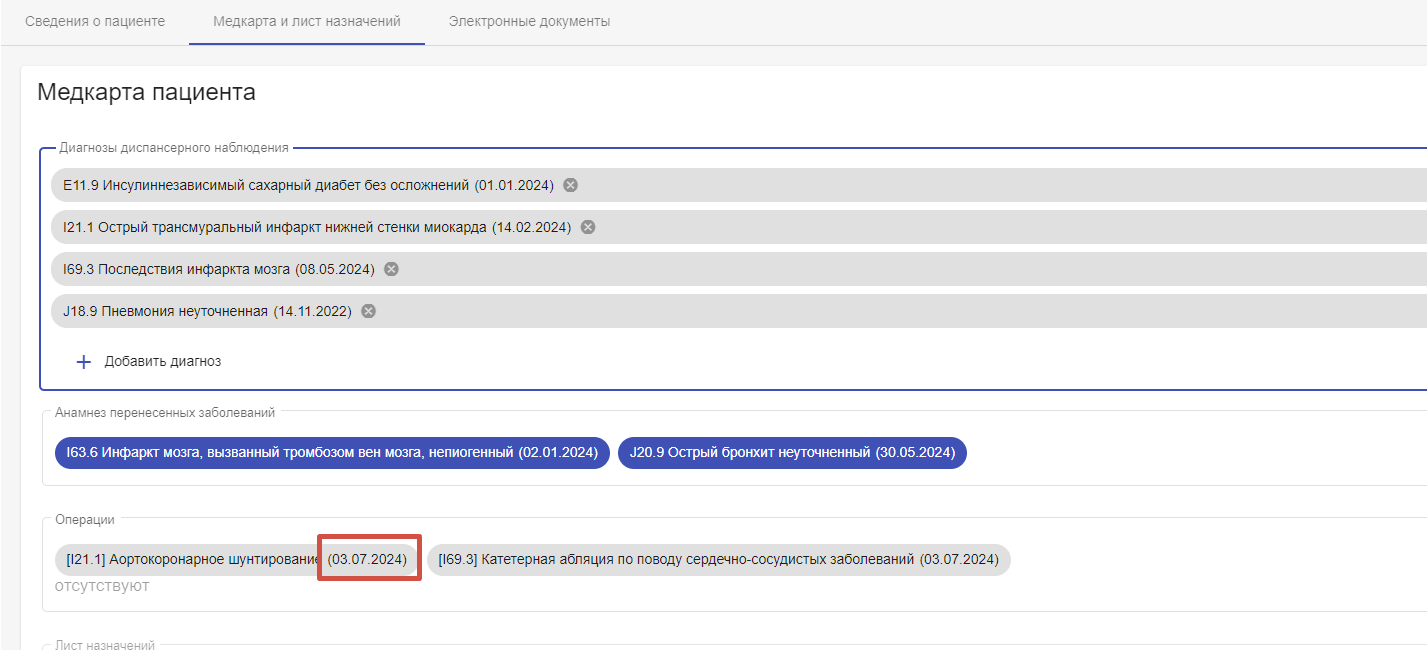Click the отсутствуют text under operations

pyautogui.click(x=102, y=586)
